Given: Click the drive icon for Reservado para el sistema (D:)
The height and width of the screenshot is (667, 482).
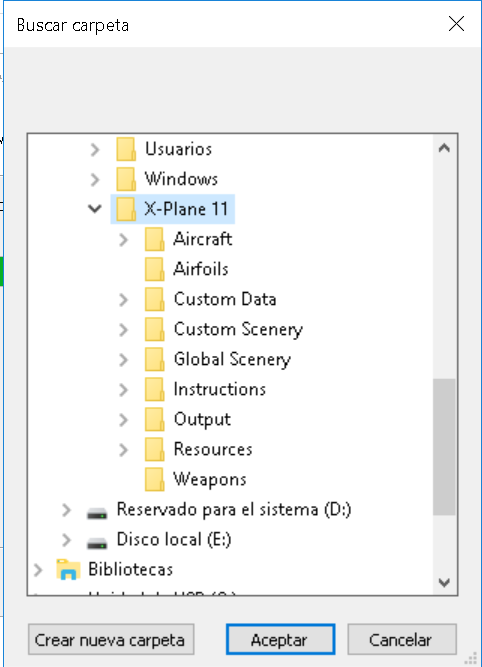Looking at the screenshot, I should [x=97, y=513].
